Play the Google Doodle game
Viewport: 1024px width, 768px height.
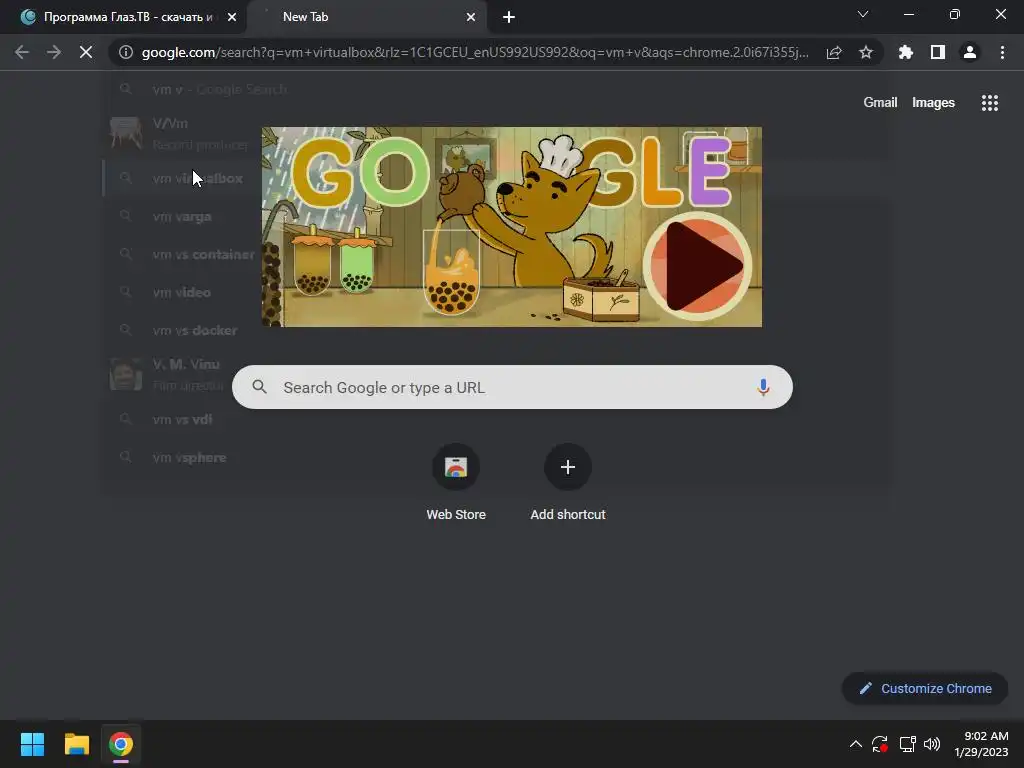click(x=697, y=266)
